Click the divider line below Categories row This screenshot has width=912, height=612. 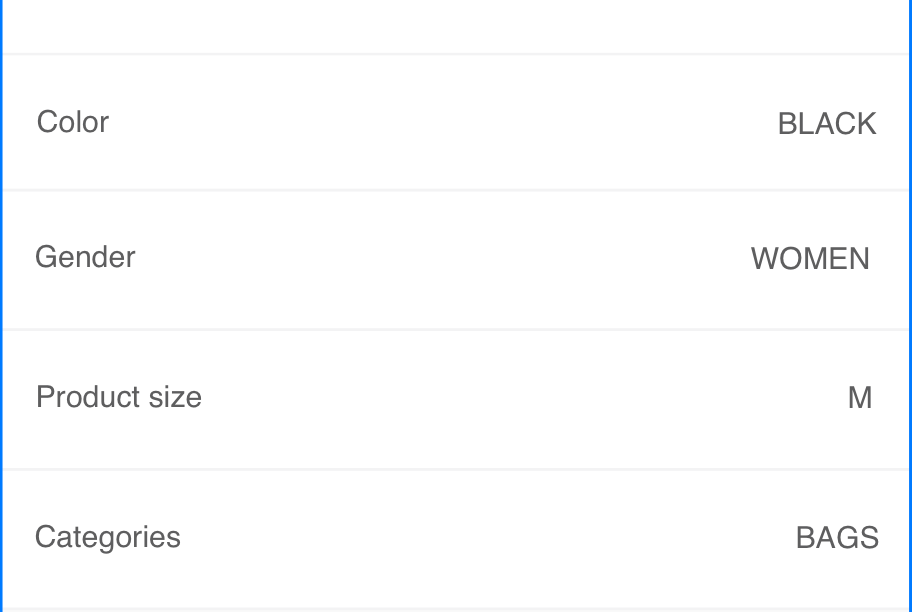pos(456,608)
